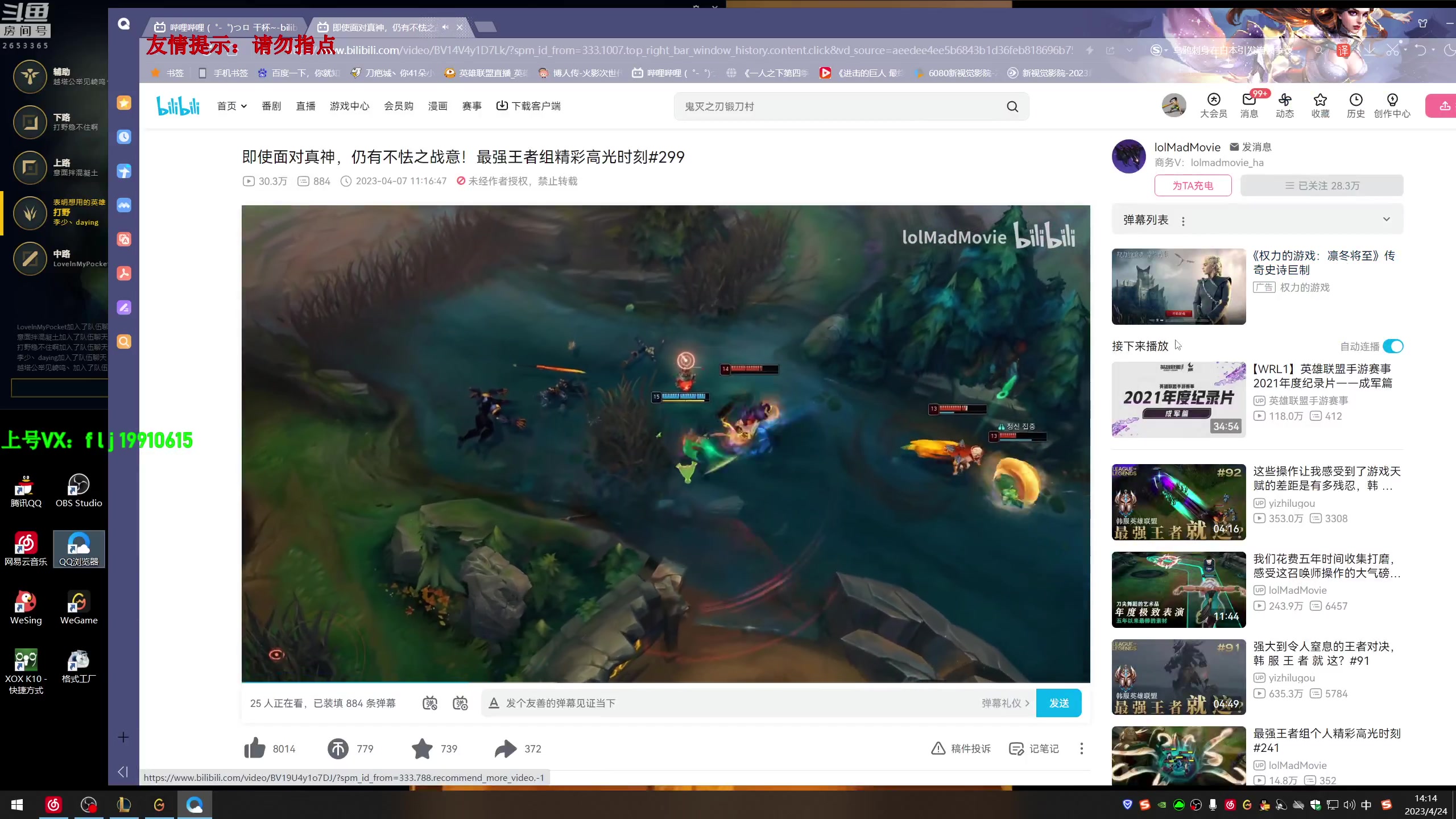
Task: Open 首页 dropdown menu
Action: click(232, 106)
